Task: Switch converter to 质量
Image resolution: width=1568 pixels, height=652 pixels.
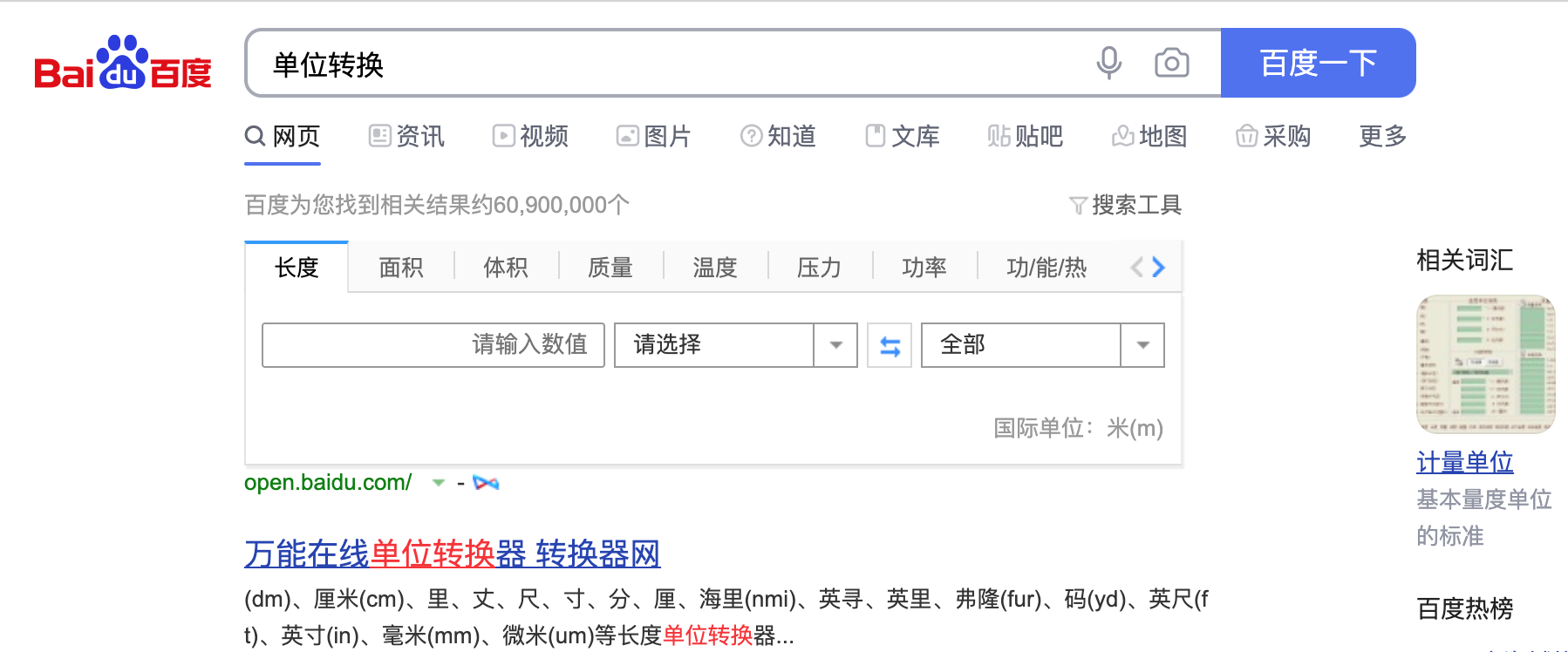Action: click(610, 267)
